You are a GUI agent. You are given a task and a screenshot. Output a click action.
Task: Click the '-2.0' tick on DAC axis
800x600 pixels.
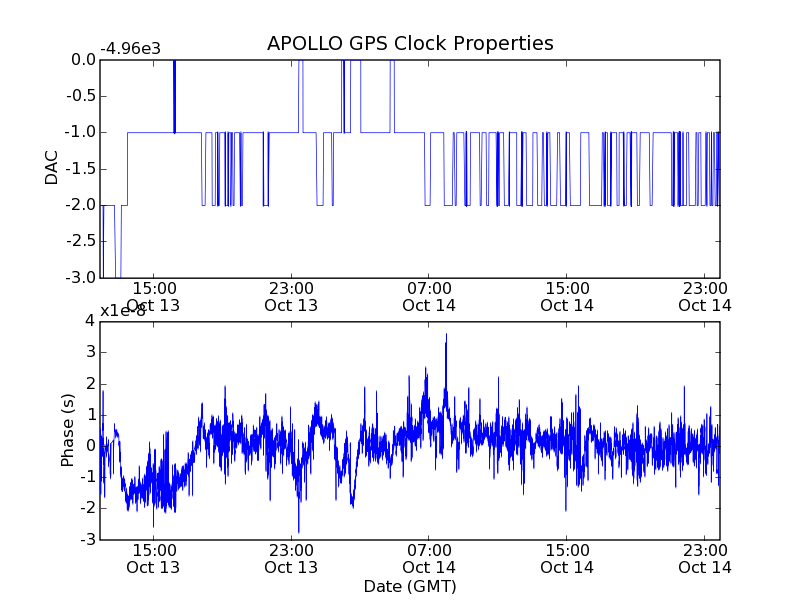81,205
